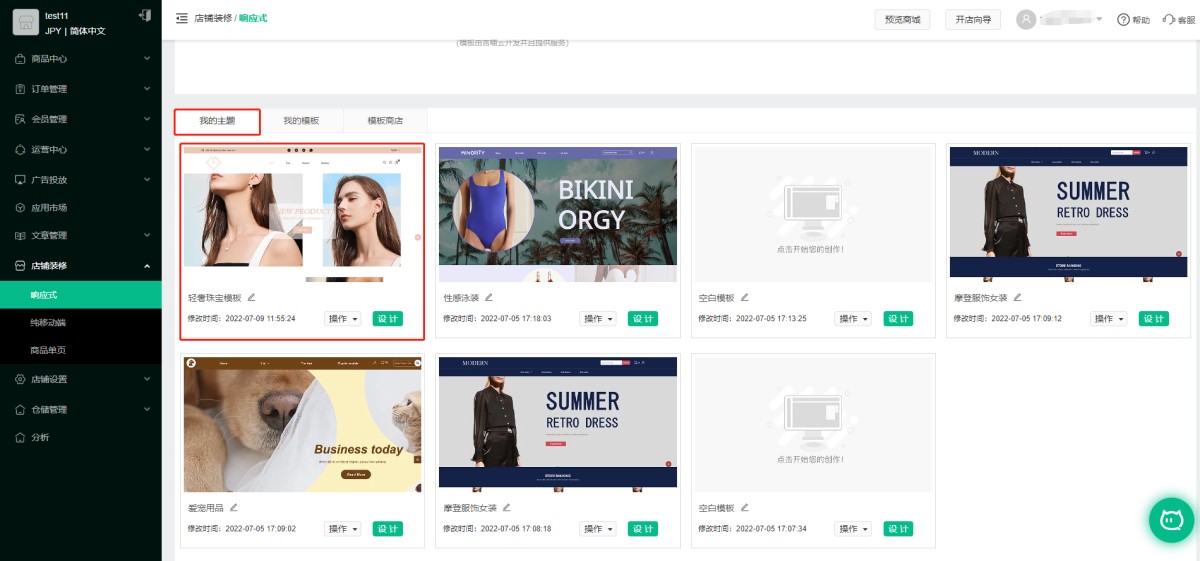Screen dimensions: 1200x561
Task: Expand the 商品中心 sidebar menu
Action: click(80, 59)
